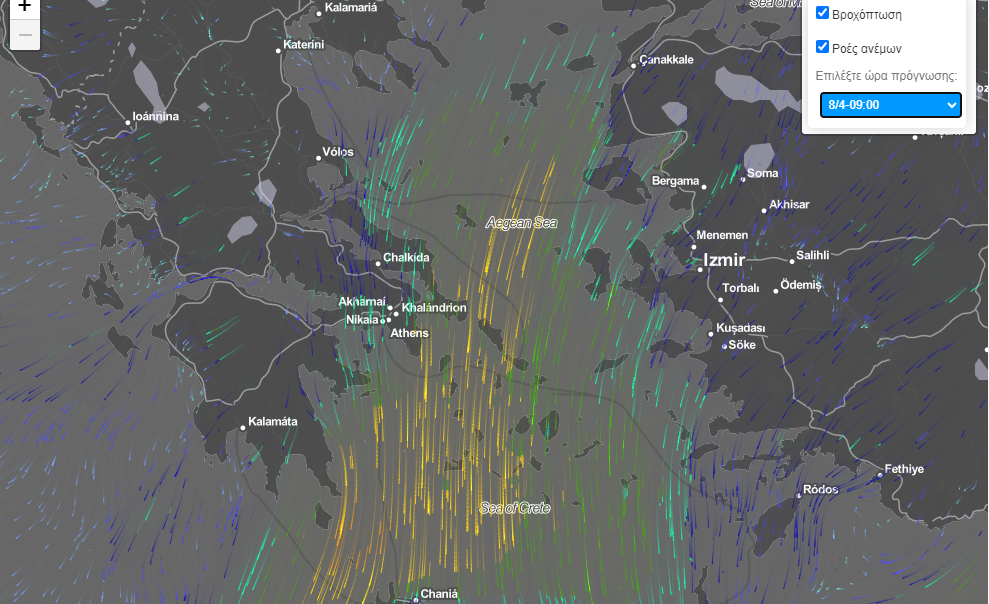Click the Vólos city label
Image resolution: width=989 pixels, height=604 pixels.
[x=338, y=151]
